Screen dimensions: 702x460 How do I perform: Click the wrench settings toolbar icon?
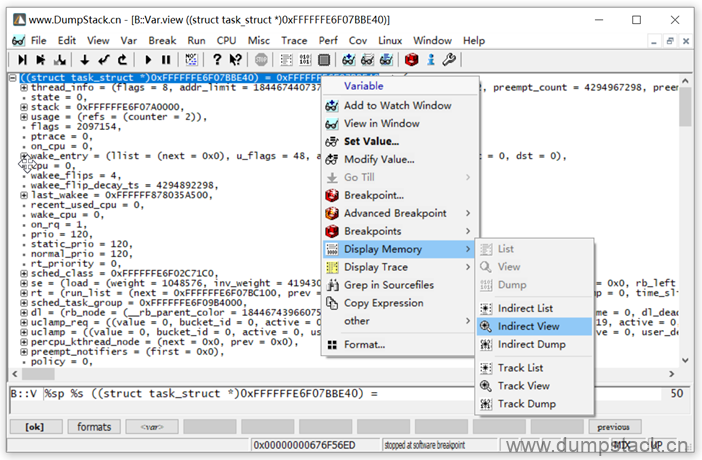449,60
